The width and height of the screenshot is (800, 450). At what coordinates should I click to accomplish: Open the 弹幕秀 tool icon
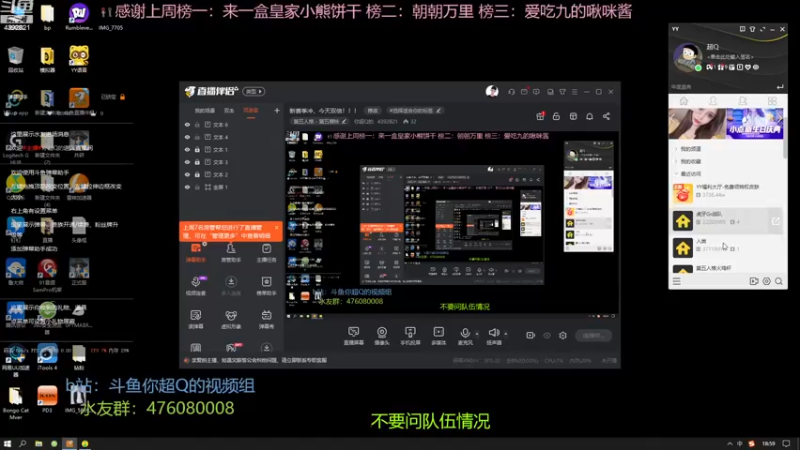point(266,319)
